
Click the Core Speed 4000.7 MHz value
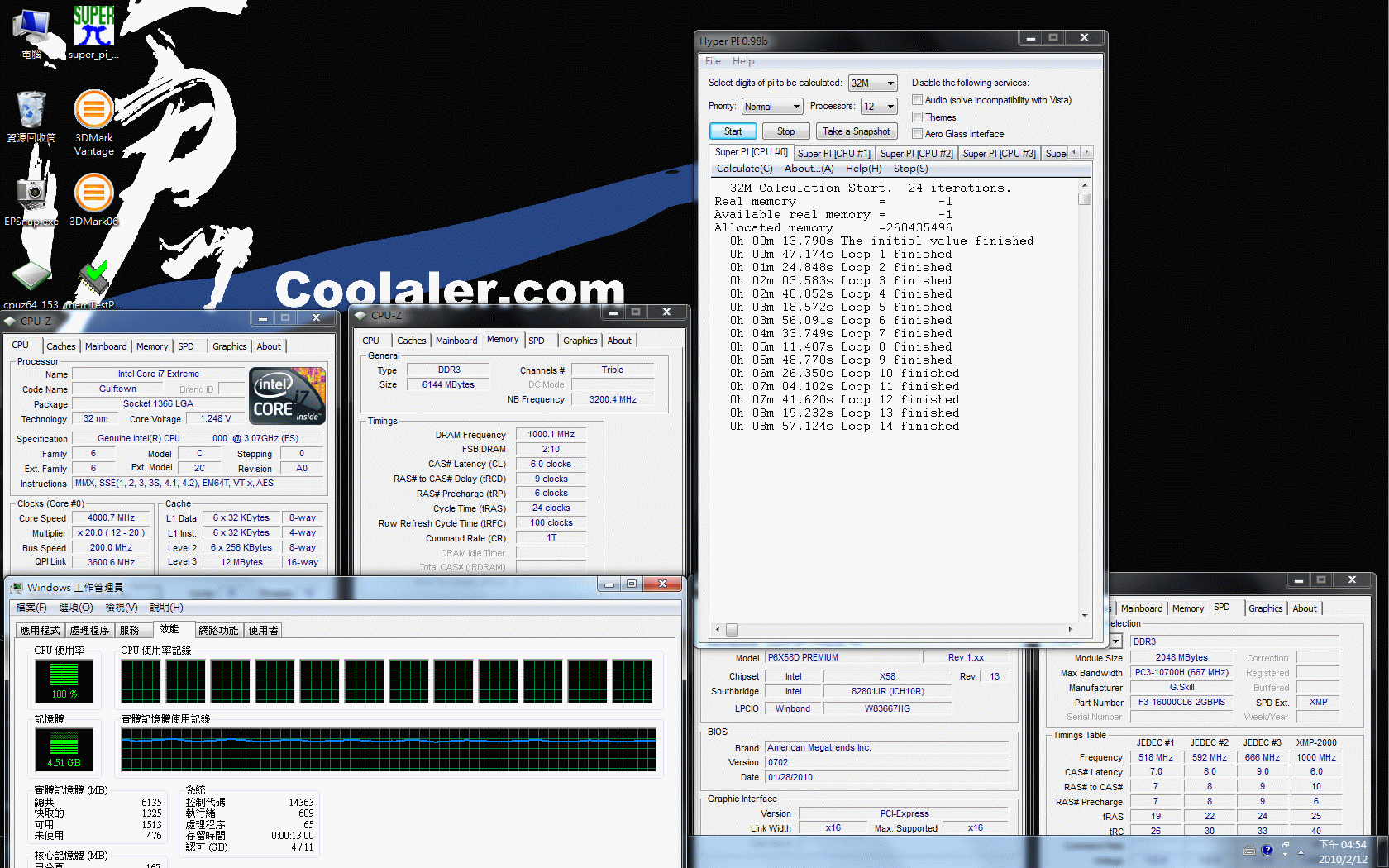pos(112,517)
